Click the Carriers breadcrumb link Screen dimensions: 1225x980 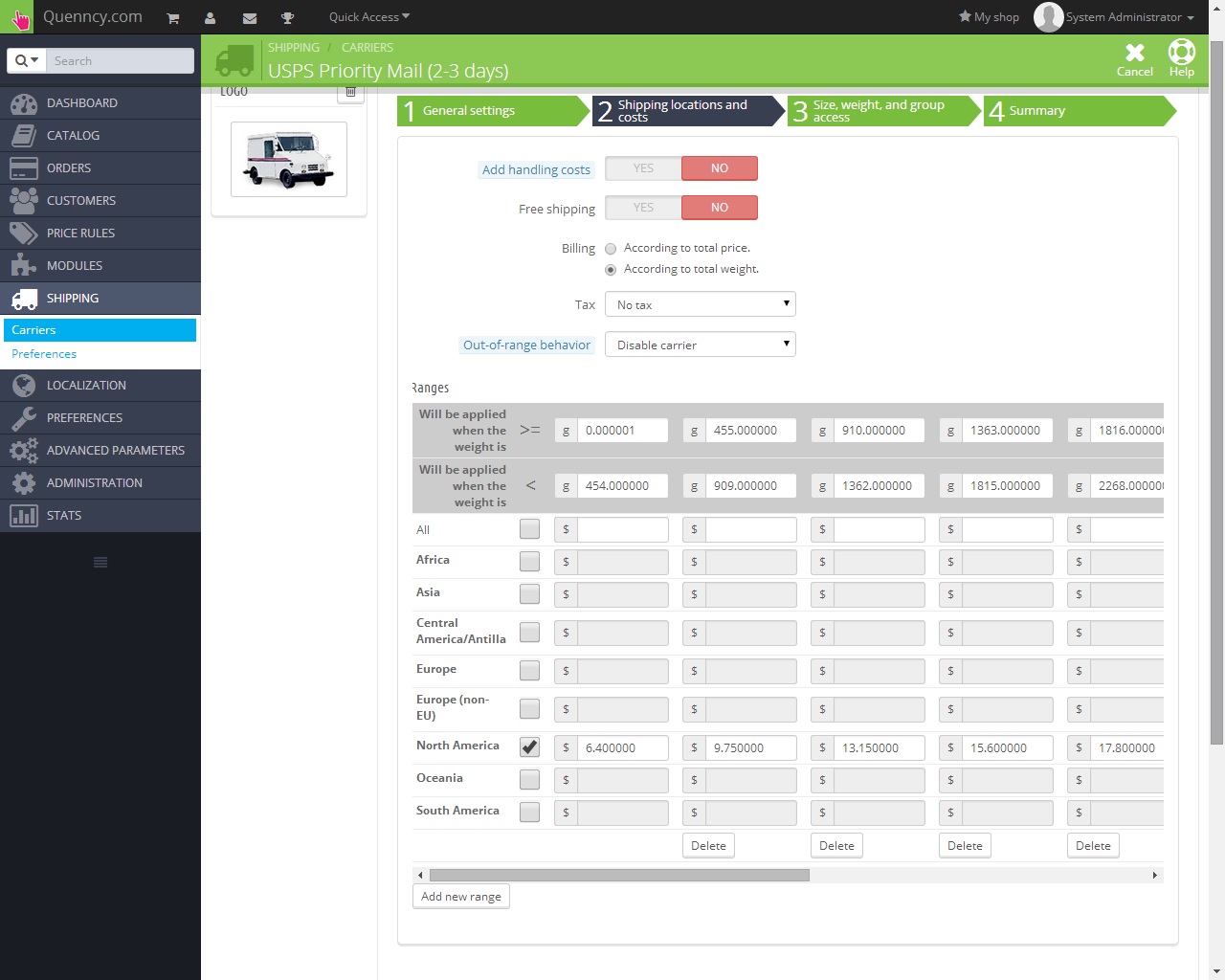[367, 48]
